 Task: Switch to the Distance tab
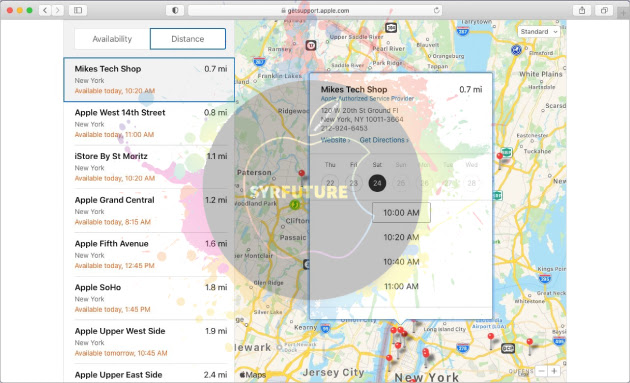188,39
